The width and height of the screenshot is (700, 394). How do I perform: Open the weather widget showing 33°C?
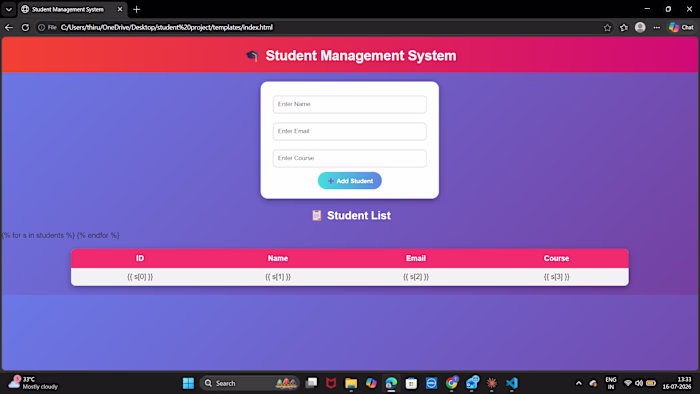[x=33, y=383]
